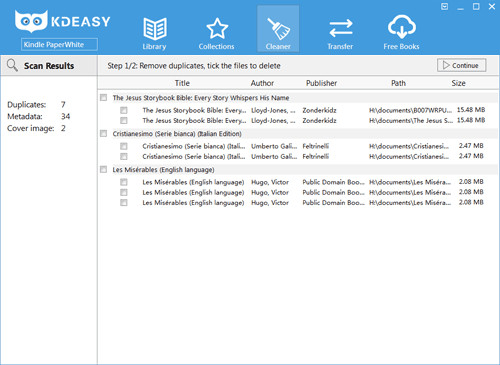
Task: Tick second Cristianesimo duplicate file checkbox
Action: point(124,156)
